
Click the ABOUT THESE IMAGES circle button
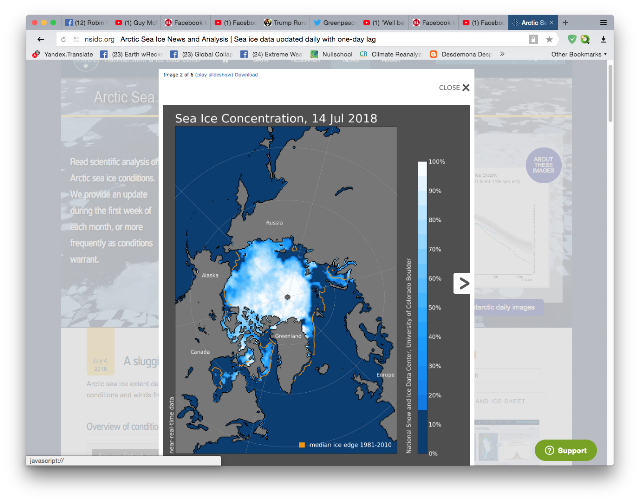click(543, 165)
